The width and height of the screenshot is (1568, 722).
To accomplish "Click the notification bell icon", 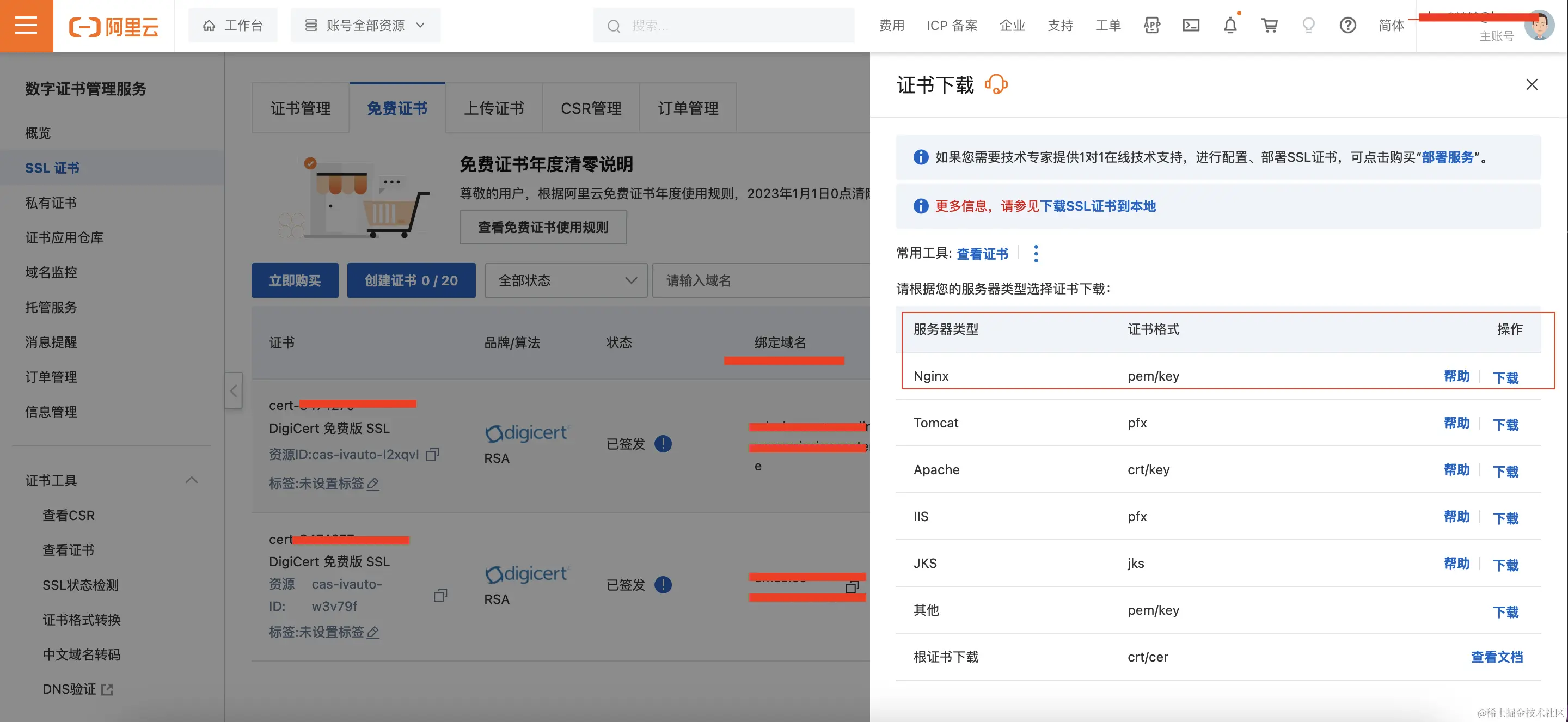I will (x=1230, y=26).
